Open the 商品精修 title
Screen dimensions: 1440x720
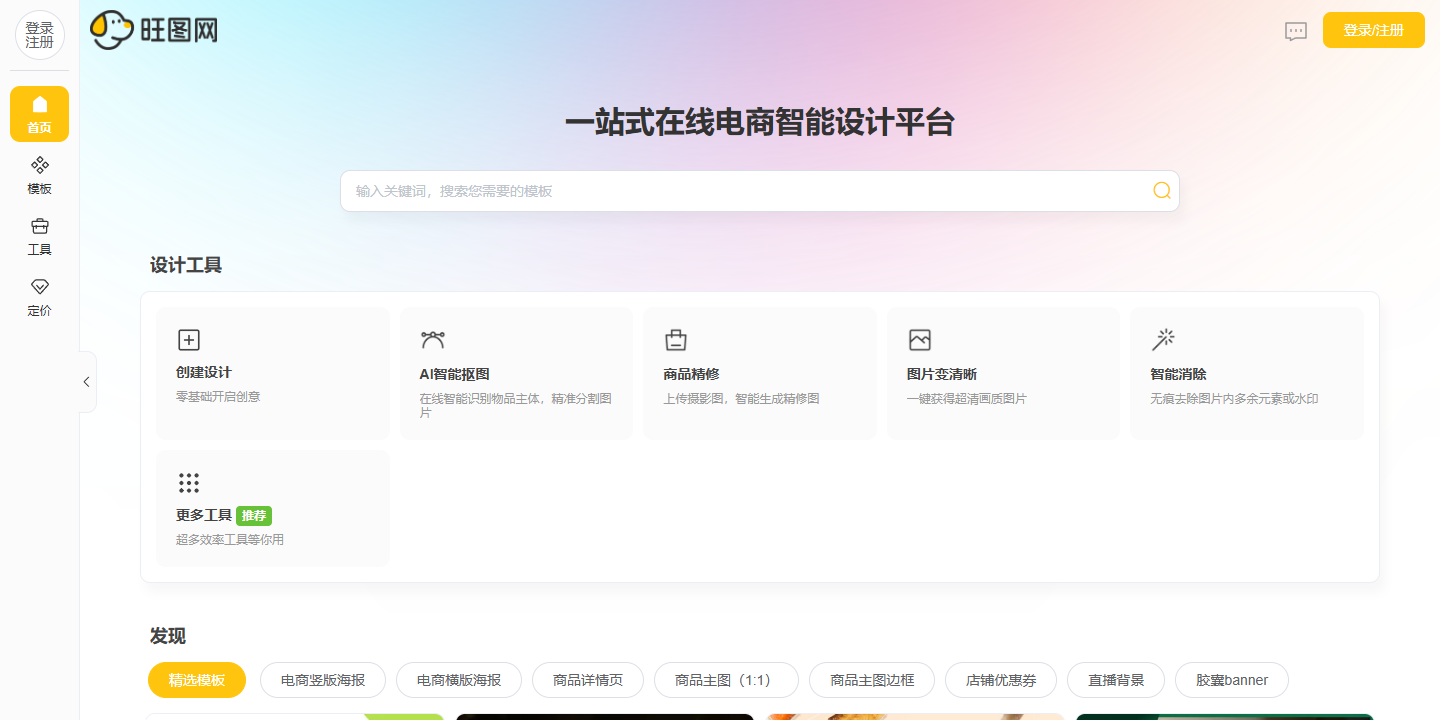tap(691, 374)
